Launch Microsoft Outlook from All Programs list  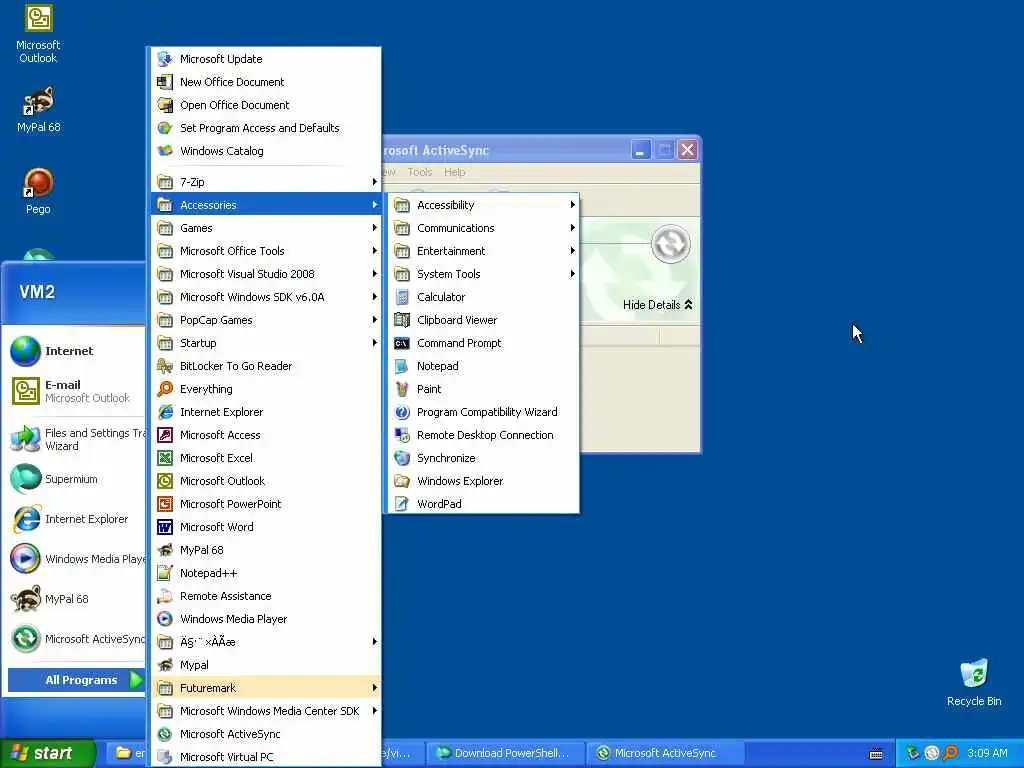click(266, 481)
